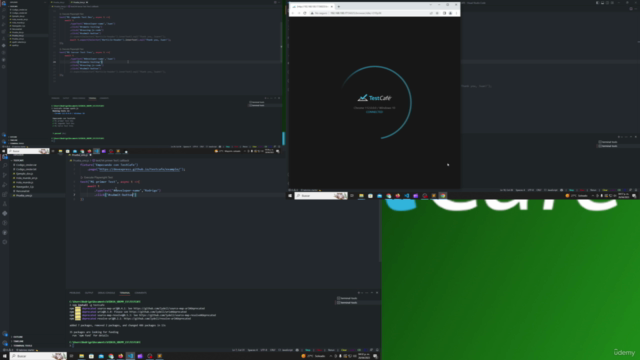Click active Chrome icon on top-right taskbar
The width and height of the screenshot is (640, 360).
(442, 196)
